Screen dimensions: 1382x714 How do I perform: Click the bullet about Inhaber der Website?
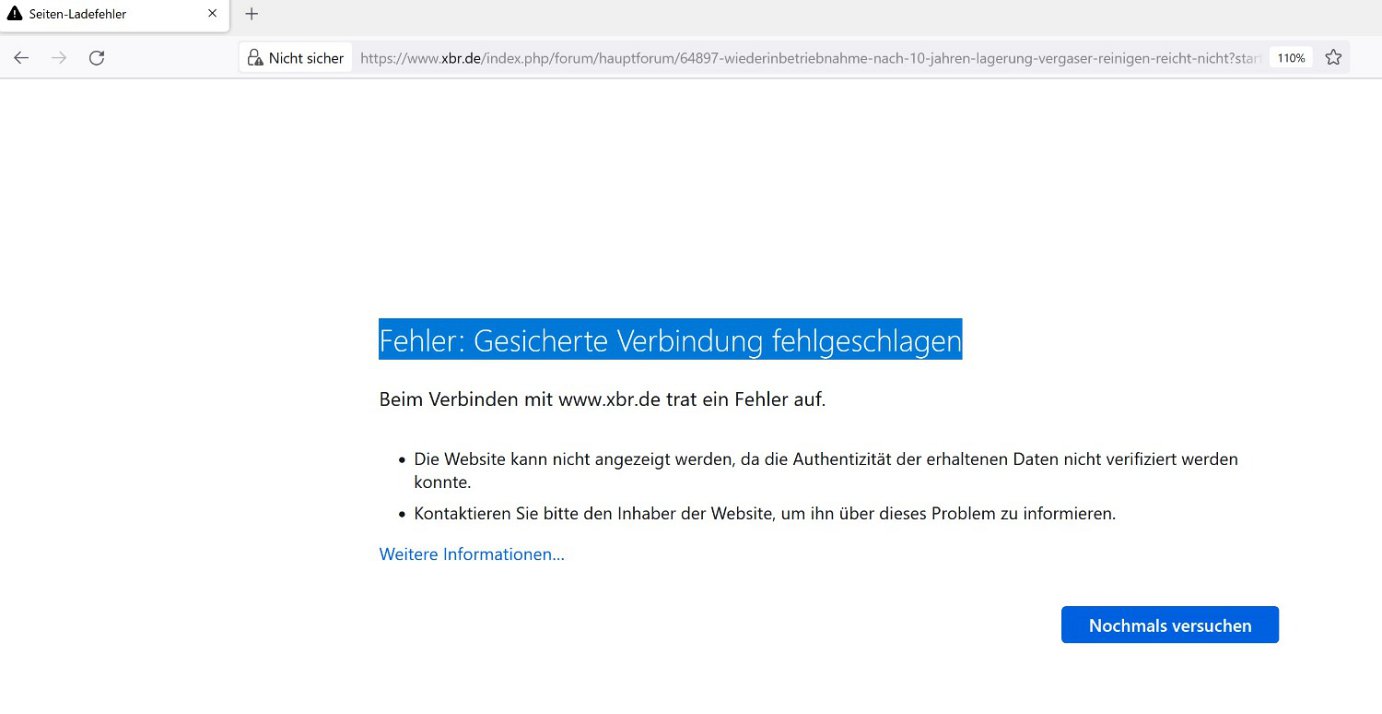pyautogui.click(x=763, y=513)
